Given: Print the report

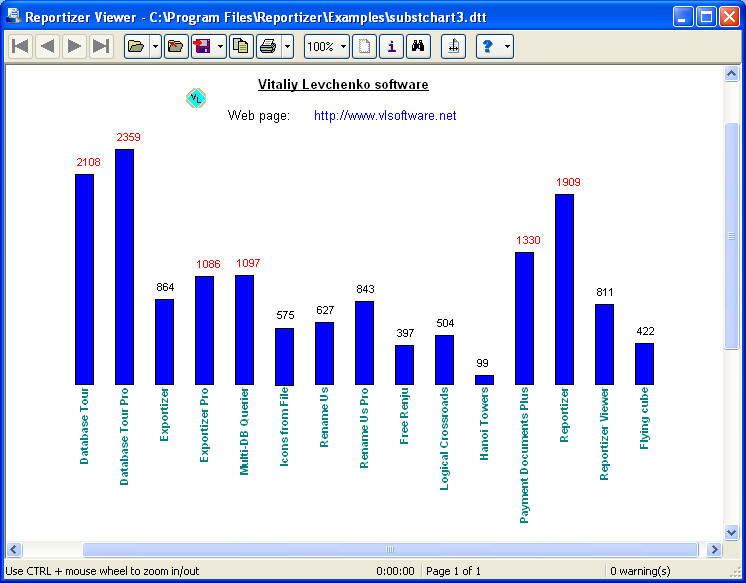Looking at the screenshot, I should point(268,47).
